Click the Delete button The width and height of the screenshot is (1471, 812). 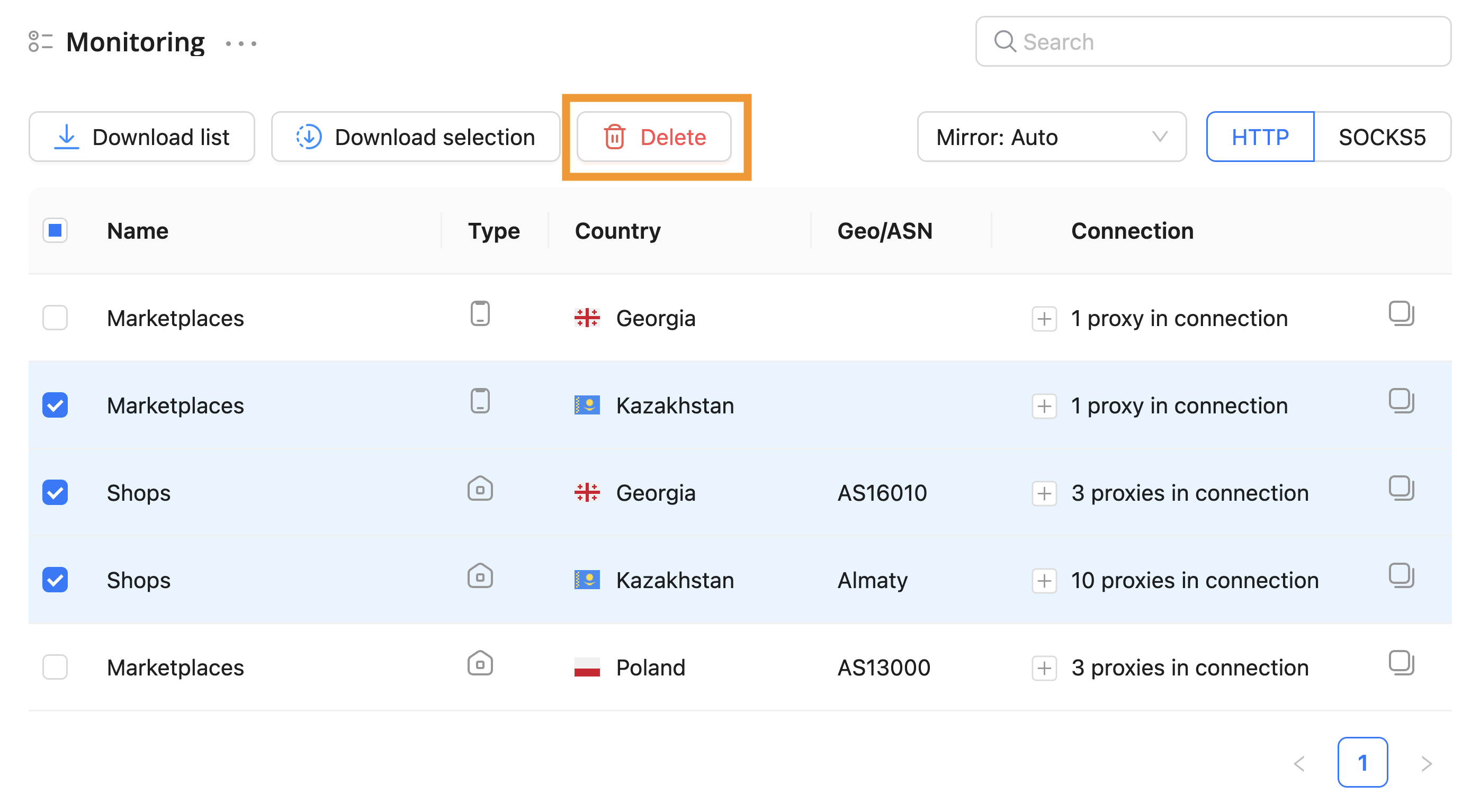(x=654, y=137)
